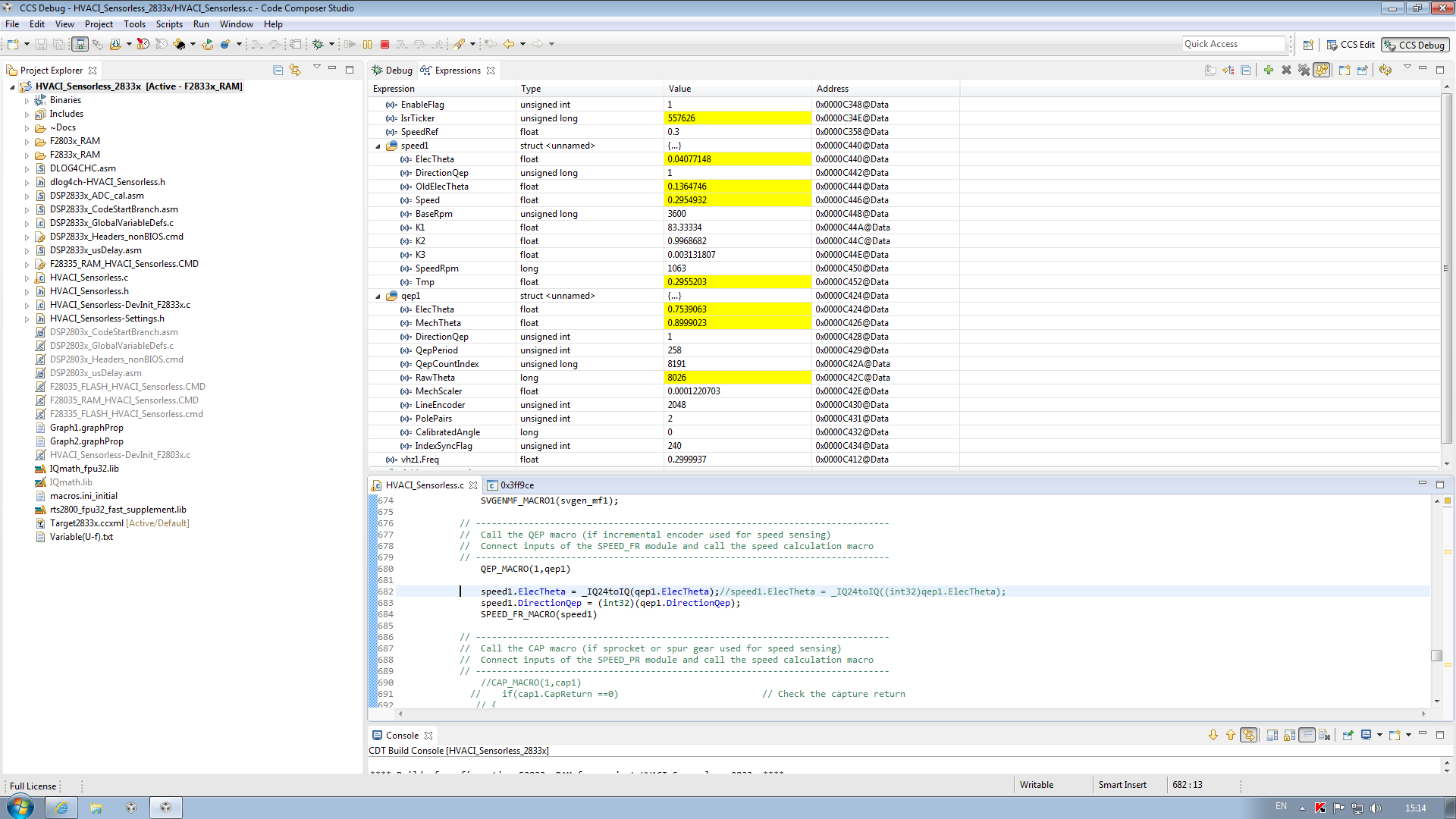Switch to CCS Edit perspective
Image resolution: width=1456 pixels, height=819 pixels.
(1351, 45)
